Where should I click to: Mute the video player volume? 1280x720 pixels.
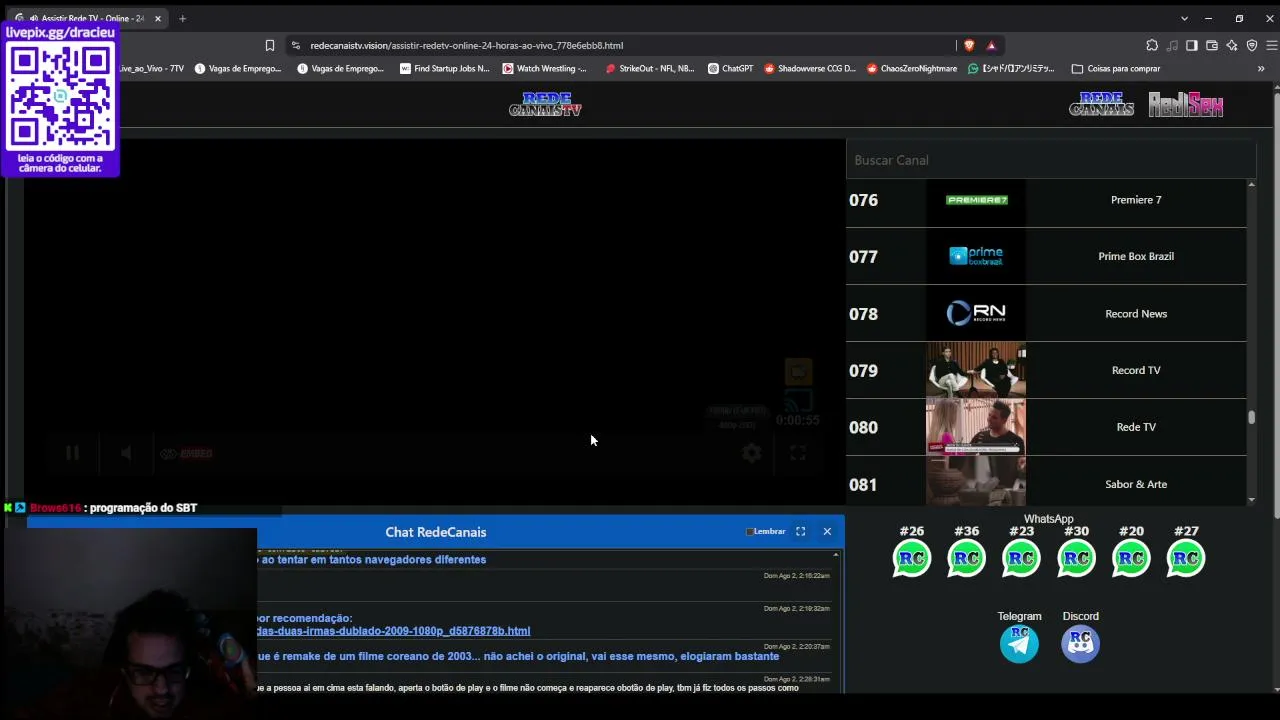tap(126, 453)
